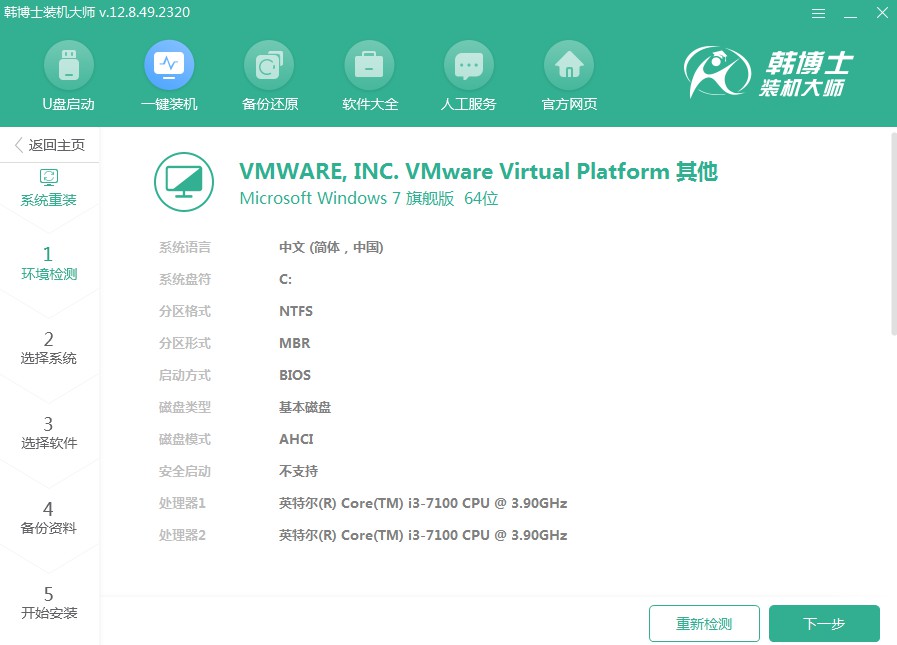This screenshot has height=645, width=897.
Task: Click the 人工服务 chat support icon
Action: point(468,66)
